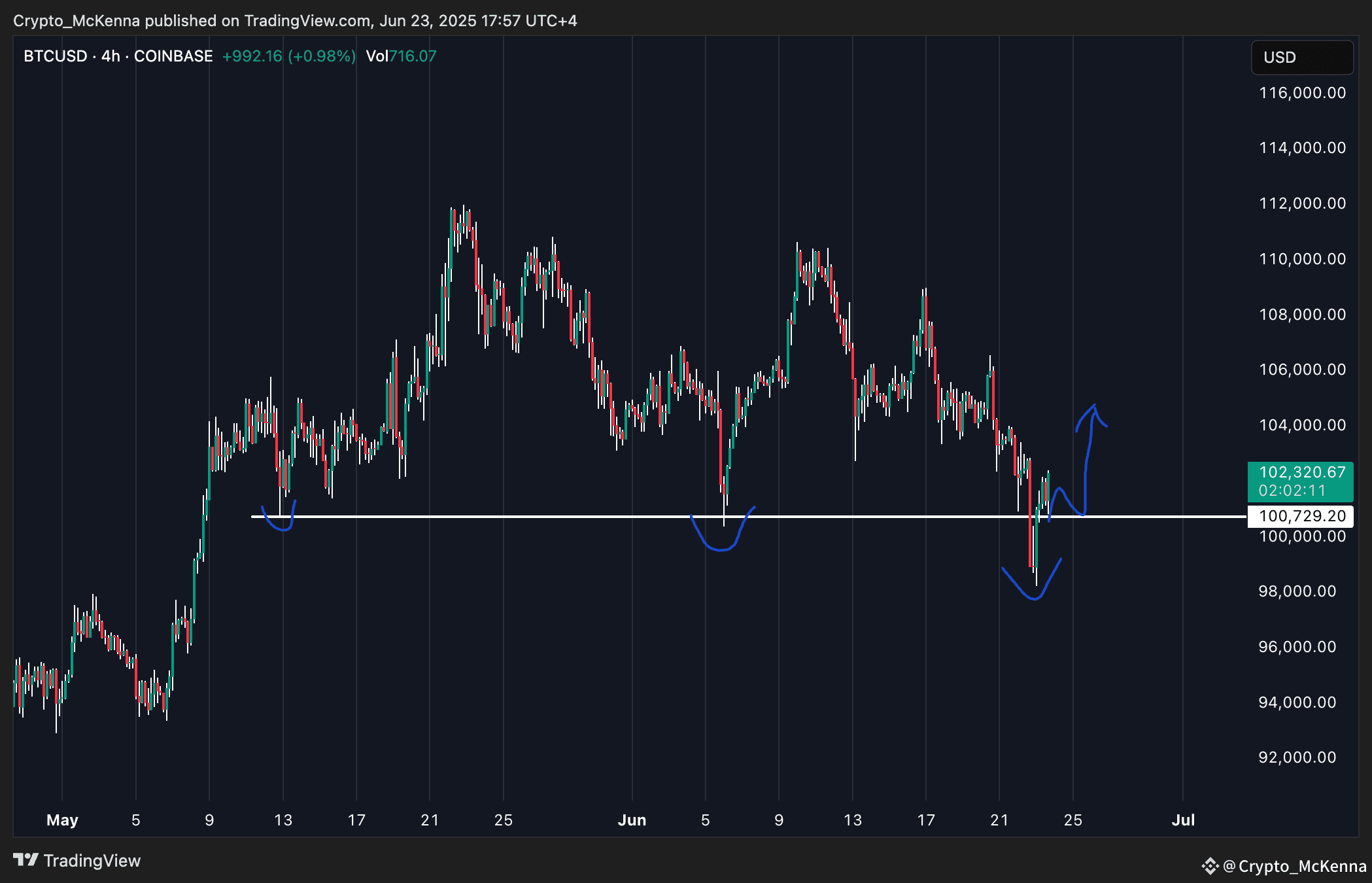
Task: Click the May label on the time axis
Action: (x=62, y=820)
